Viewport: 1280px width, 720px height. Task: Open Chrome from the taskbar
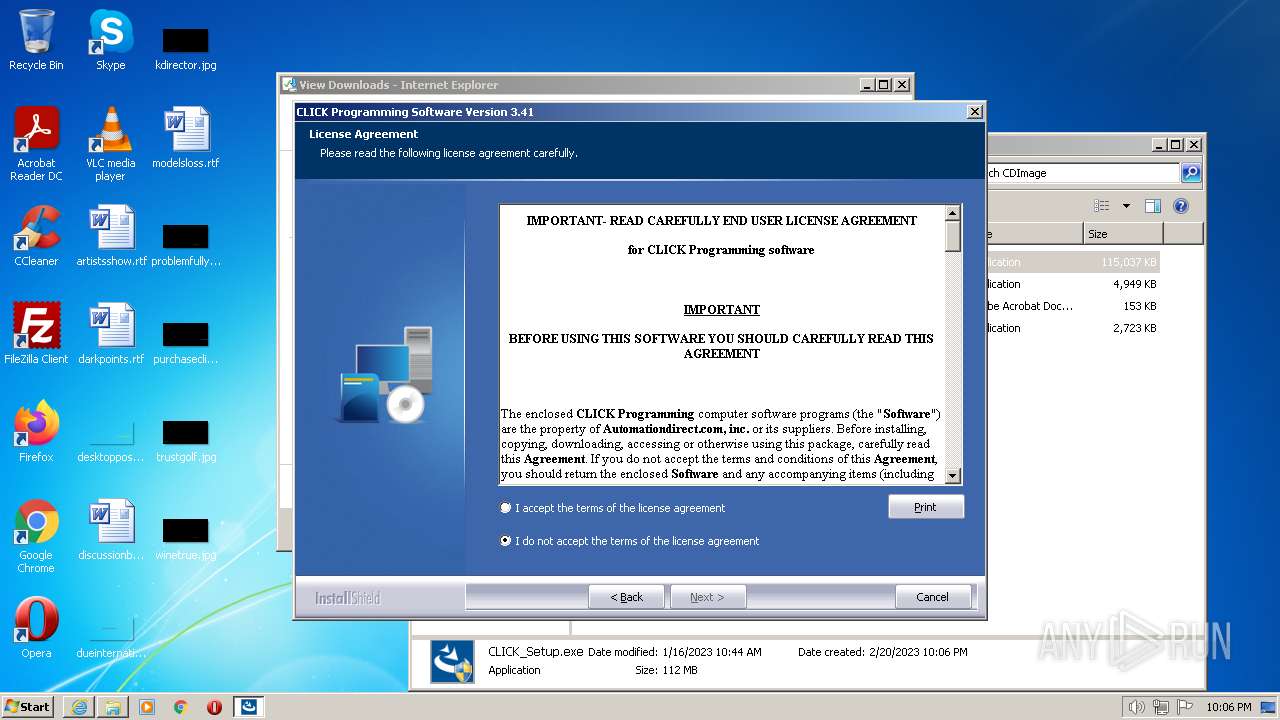[x=181, y=706]
